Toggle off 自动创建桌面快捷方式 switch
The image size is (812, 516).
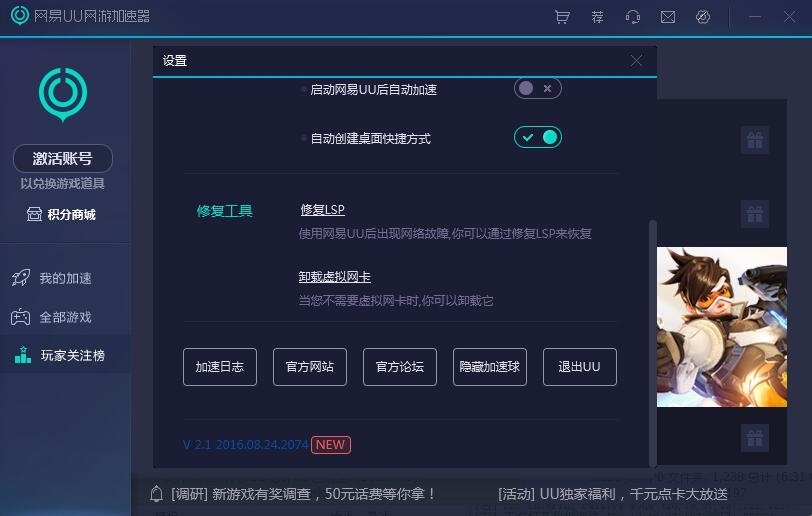[538, 137]
